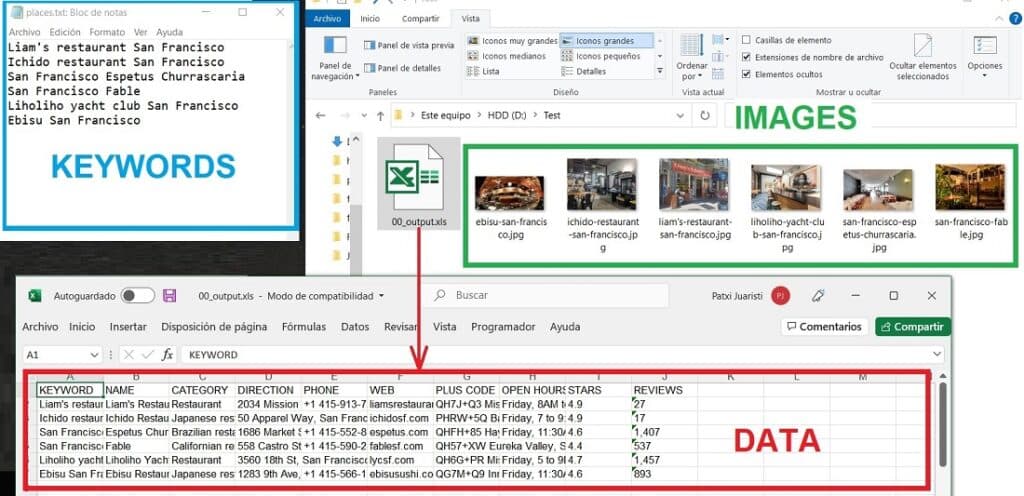
Task: Open the Panel de navegación button
Action: click(336, 57)
